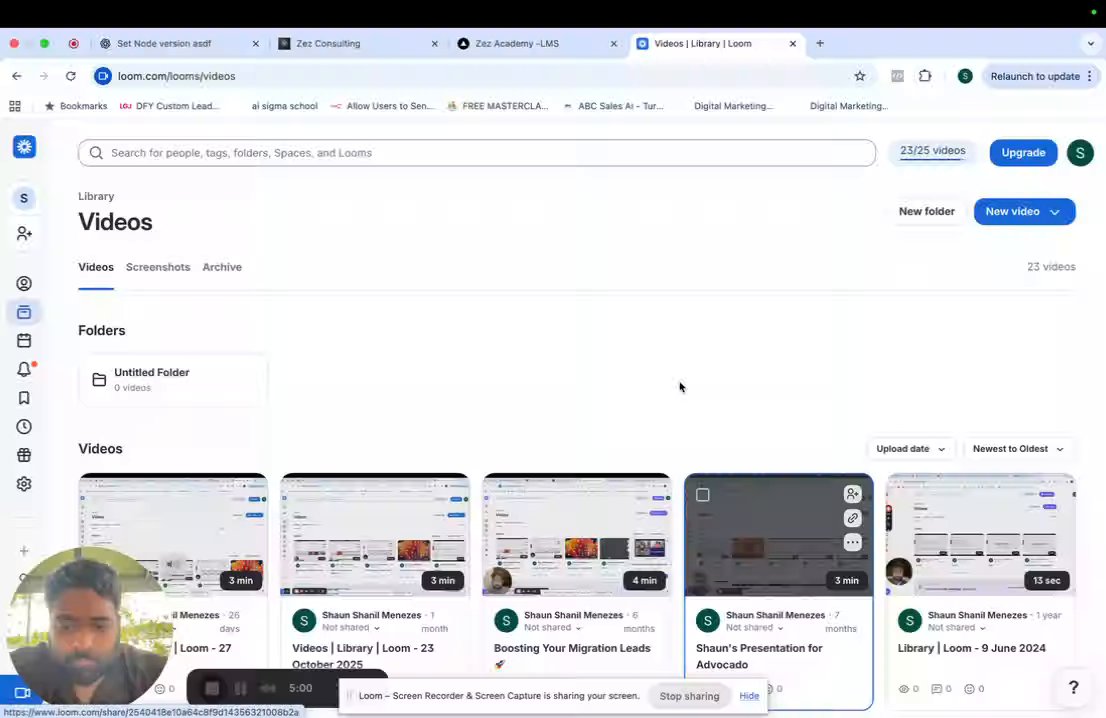Open a new browser tab
The image size is (1106, 718).
820,43
